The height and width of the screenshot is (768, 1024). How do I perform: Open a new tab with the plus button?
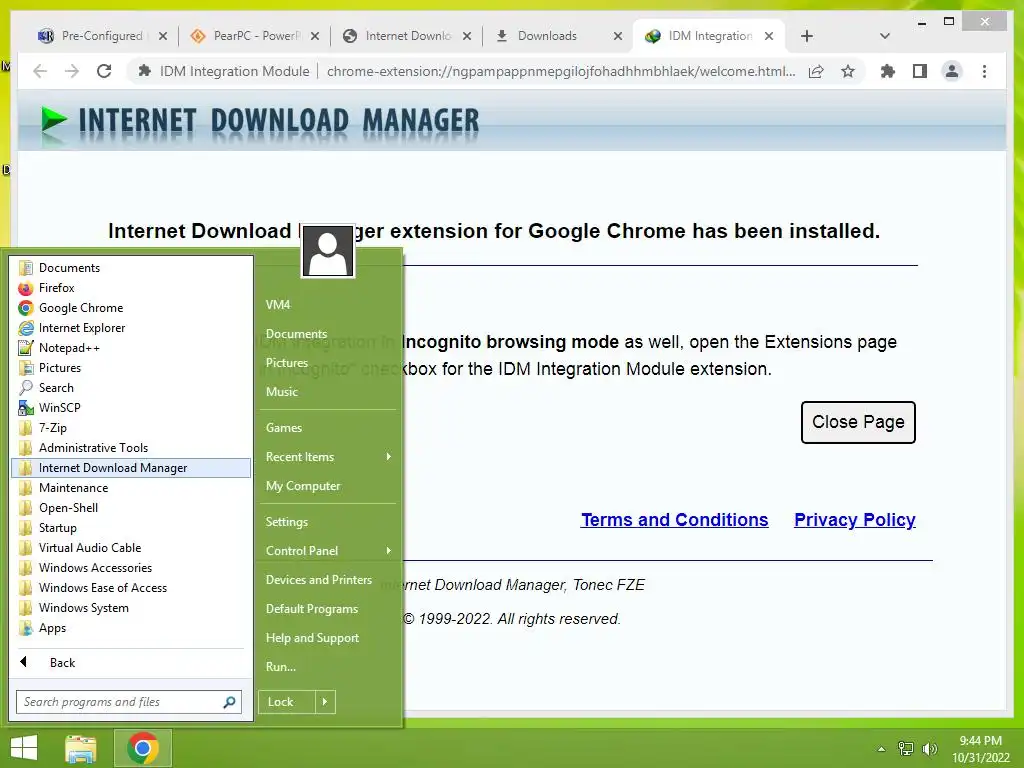point(807,36)
